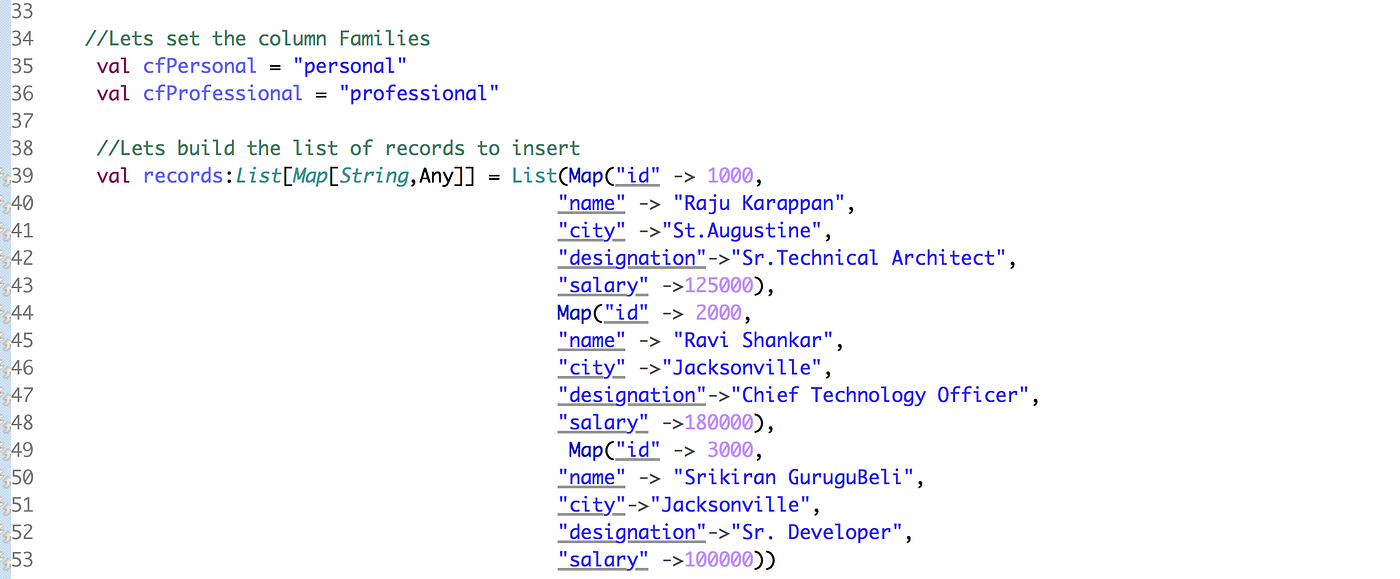Click the change indicator beside line 51
Screen dimensions: 1400x579
point(4,505)
